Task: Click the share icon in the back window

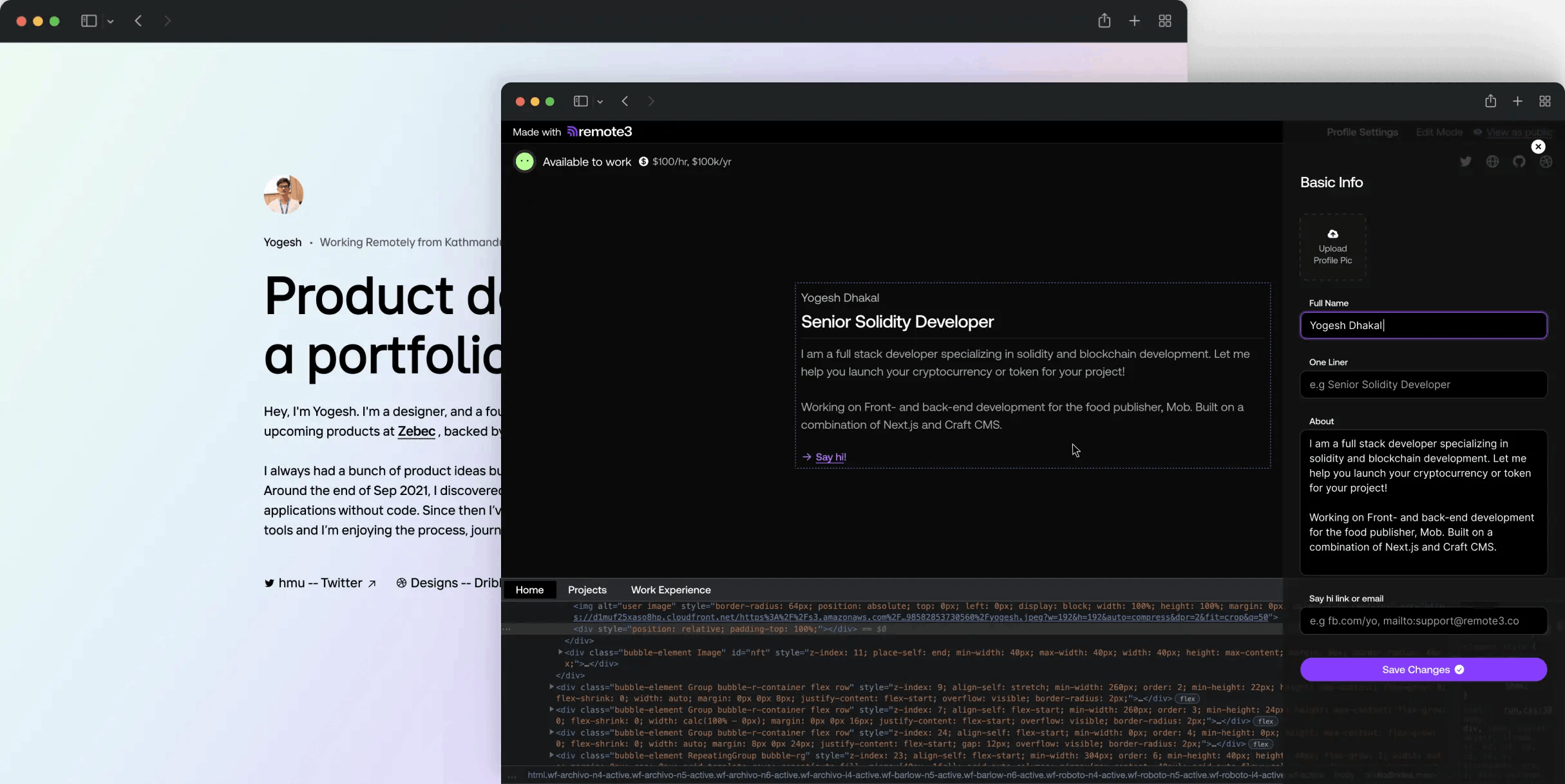Action: click(x=1104, y=21)
